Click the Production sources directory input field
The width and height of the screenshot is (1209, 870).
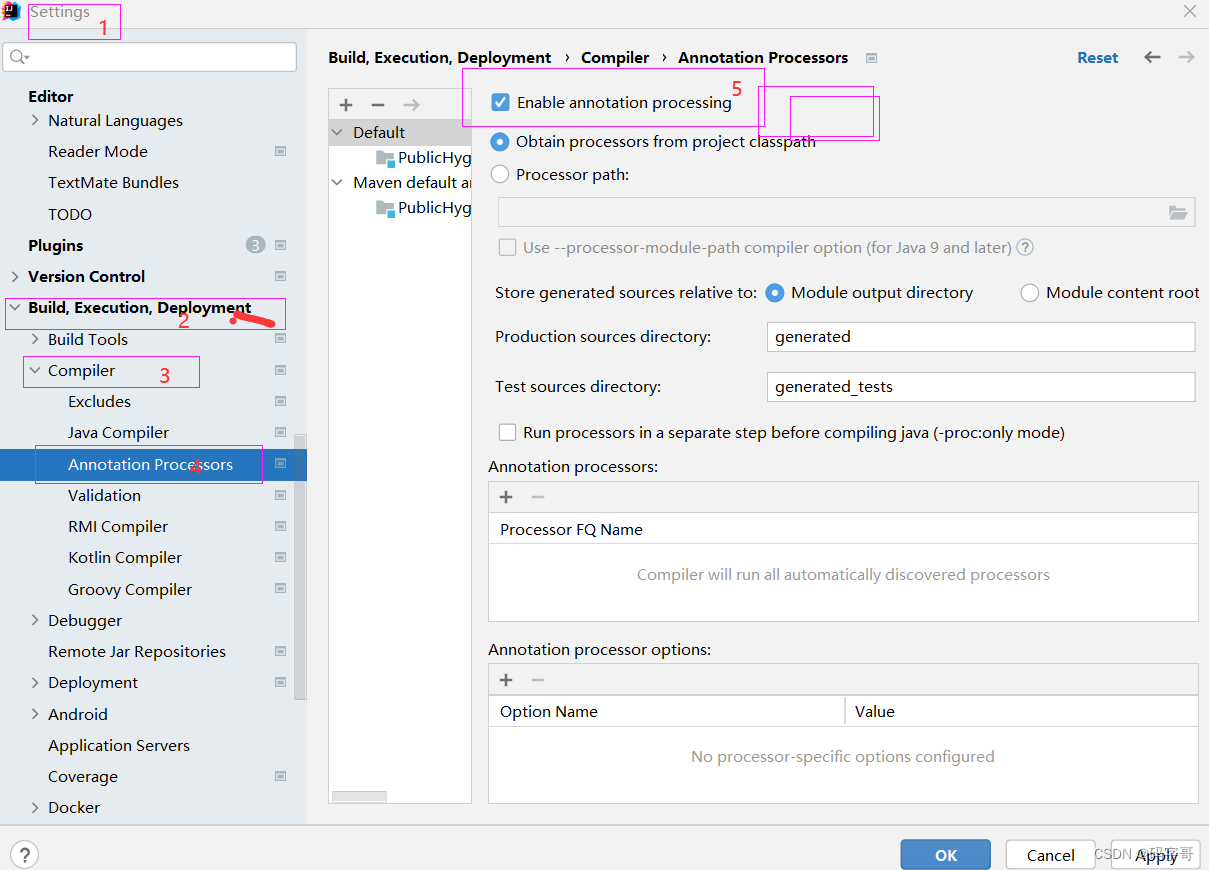point(980,337)
